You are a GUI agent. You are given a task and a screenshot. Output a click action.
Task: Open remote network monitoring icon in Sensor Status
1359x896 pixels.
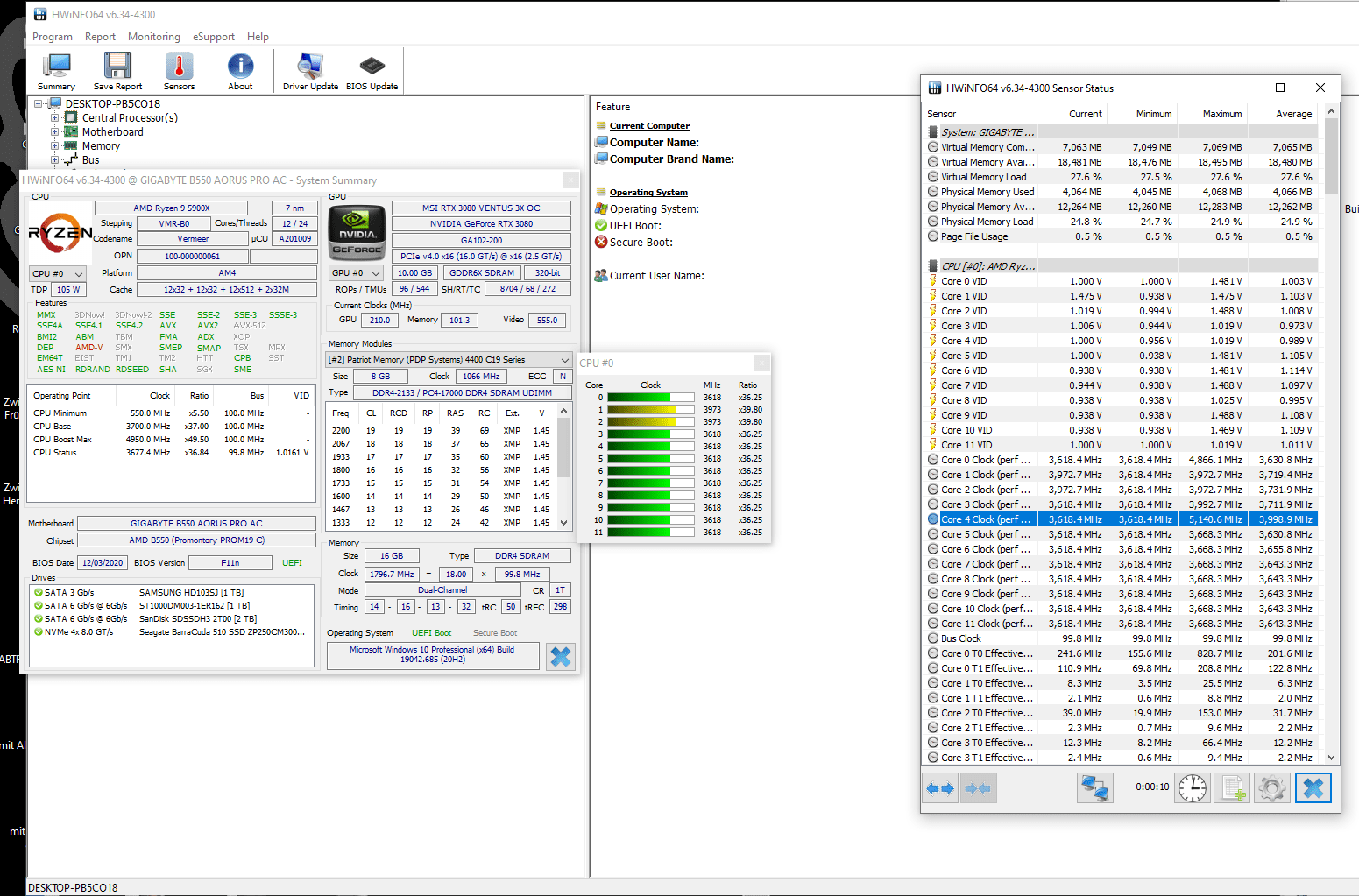1095,788
